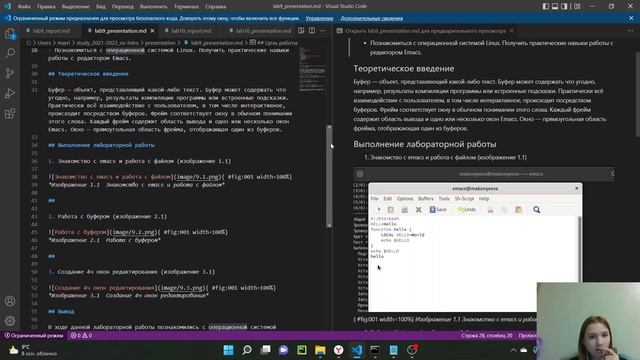Open the Manage gear icon
640x360 pixels.
coord(10,321)
